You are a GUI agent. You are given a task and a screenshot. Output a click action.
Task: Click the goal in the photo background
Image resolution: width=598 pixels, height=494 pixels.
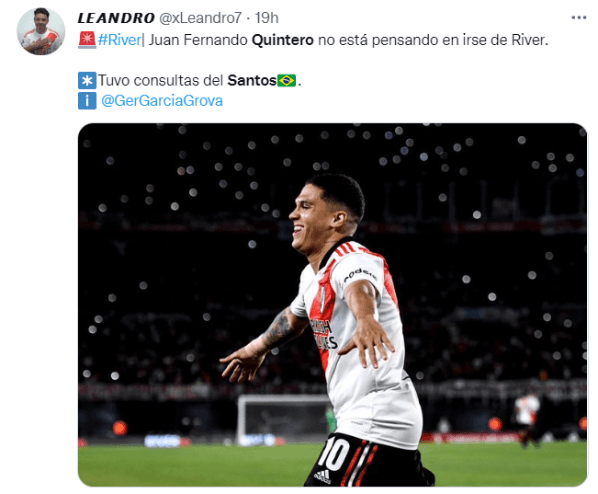tap(284, 419)
